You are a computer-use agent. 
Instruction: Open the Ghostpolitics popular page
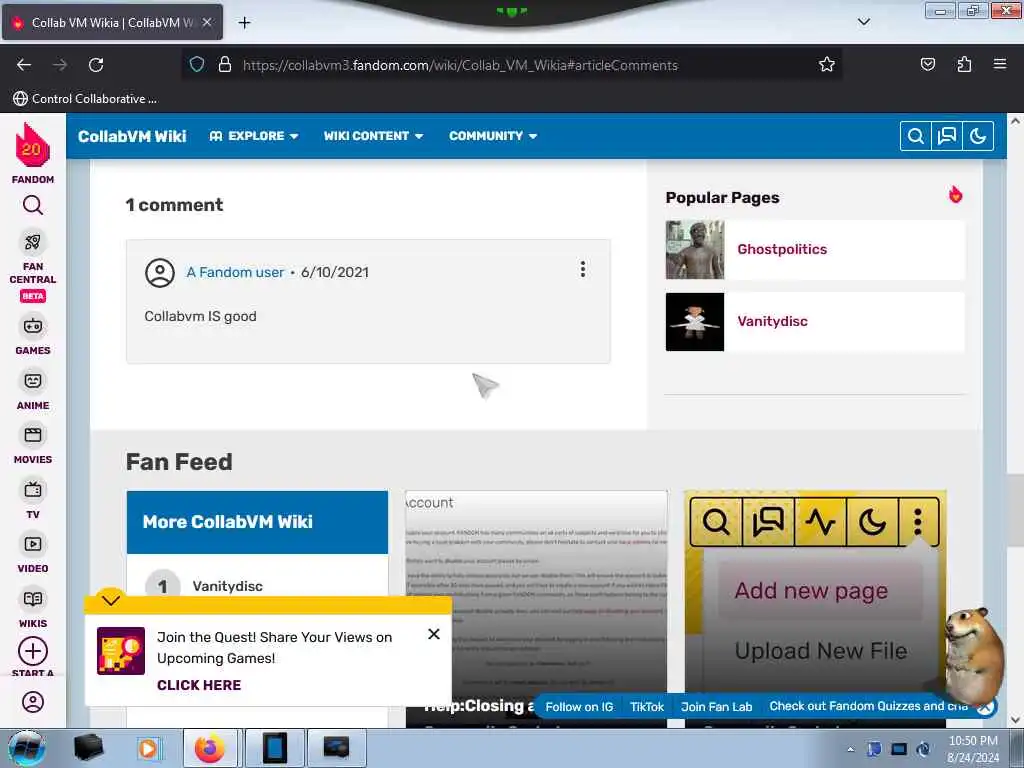782,249
